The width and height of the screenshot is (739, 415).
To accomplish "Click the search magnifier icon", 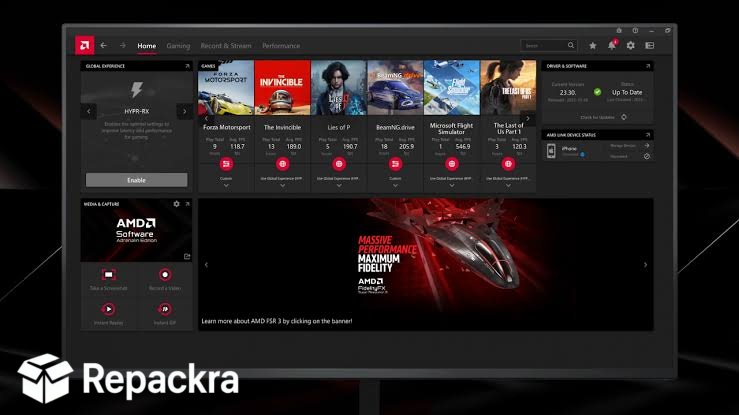I will click(x=571, y=45).
